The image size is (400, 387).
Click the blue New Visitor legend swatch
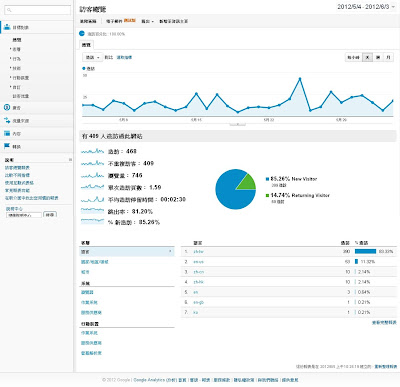267,179
